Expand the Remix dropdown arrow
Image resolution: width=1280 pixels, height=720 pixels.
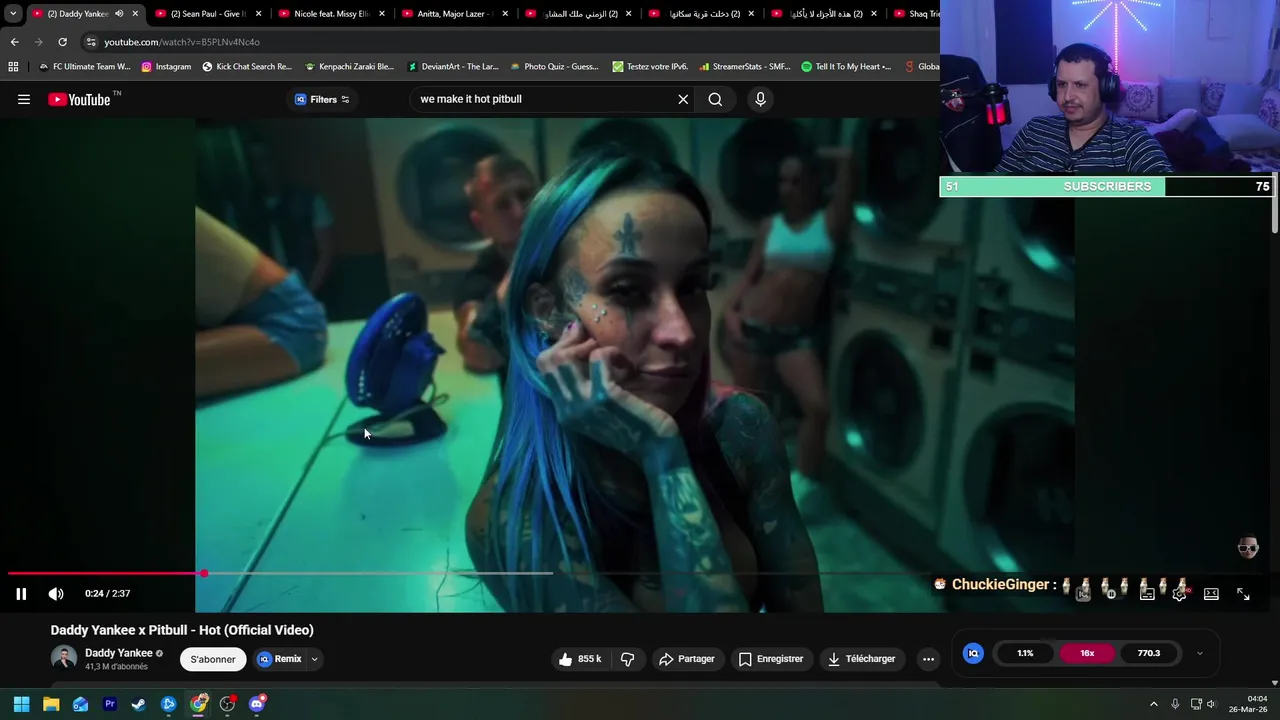(314, 659)
